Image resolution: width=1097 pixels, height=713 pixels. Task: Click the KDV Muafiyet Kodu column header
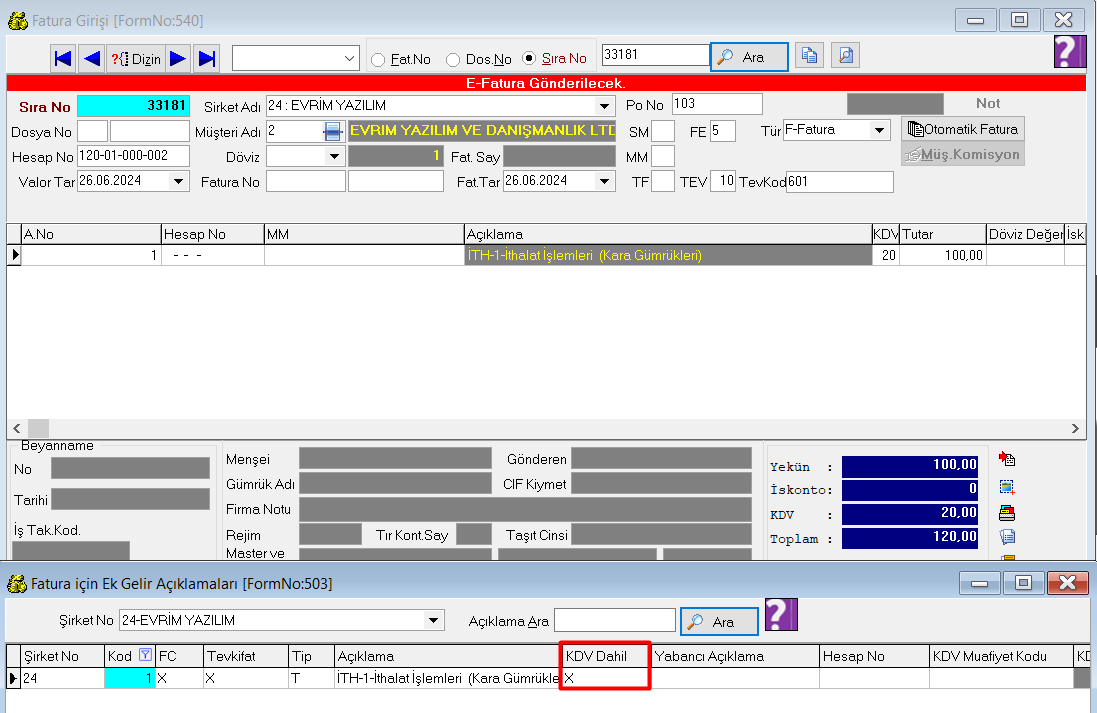click(x=1001, y=656)
